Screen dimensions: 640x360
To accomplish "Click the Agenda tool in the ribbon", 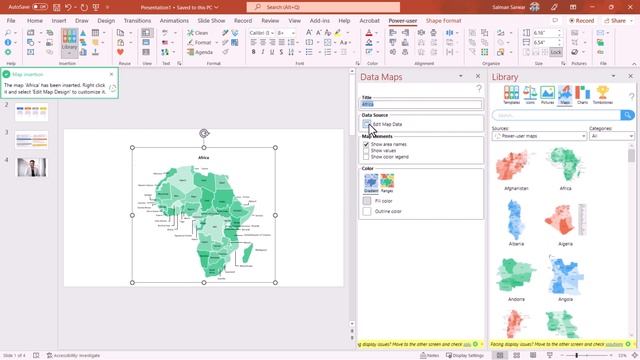I will pos(200,52).
